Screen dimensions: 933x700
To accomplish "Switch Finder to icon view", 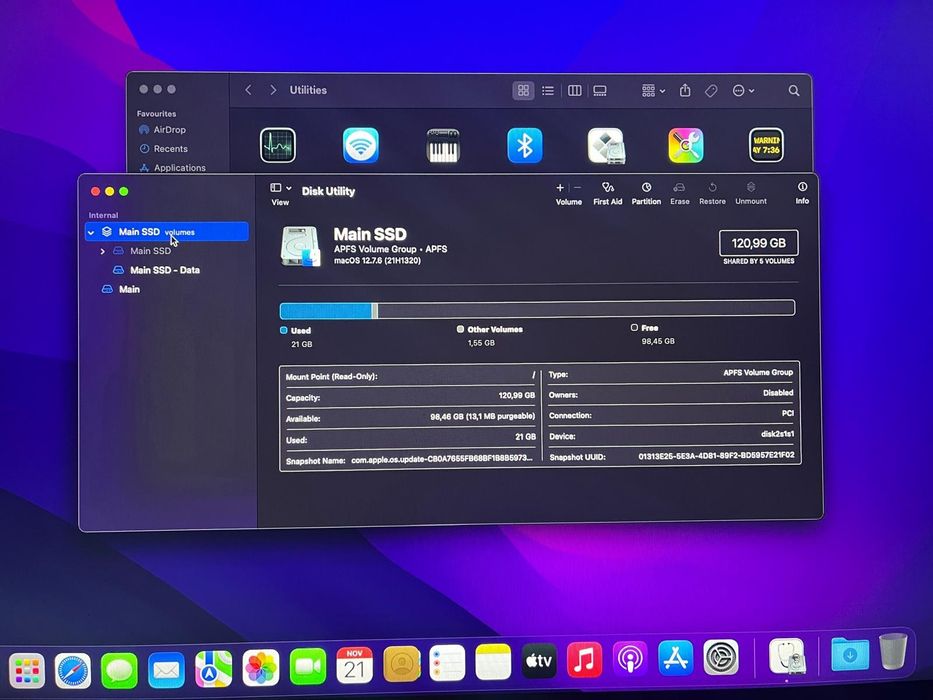I will [x=523, y=90].
